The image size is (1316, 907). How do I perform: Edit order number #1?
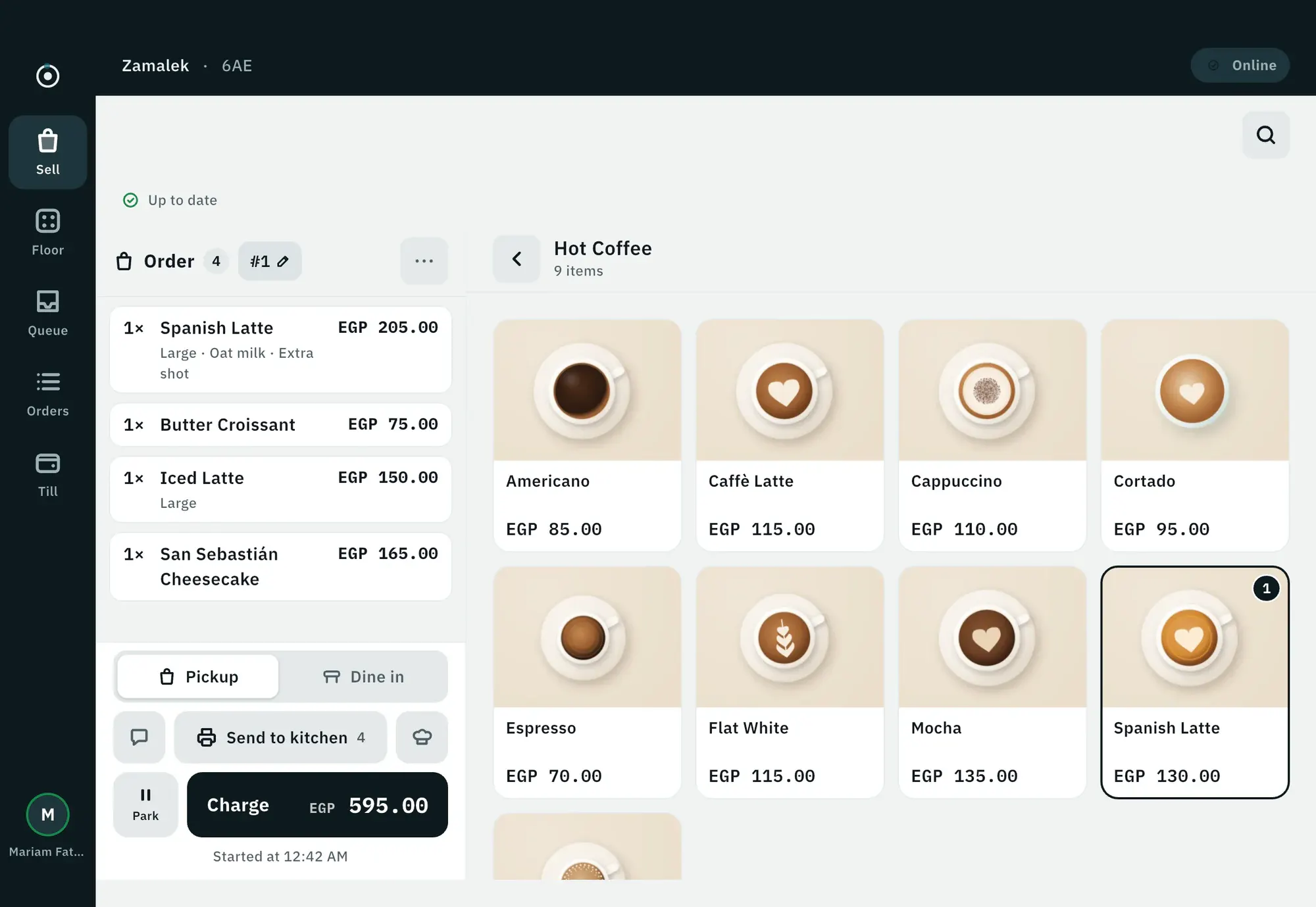tap(270, 261)
